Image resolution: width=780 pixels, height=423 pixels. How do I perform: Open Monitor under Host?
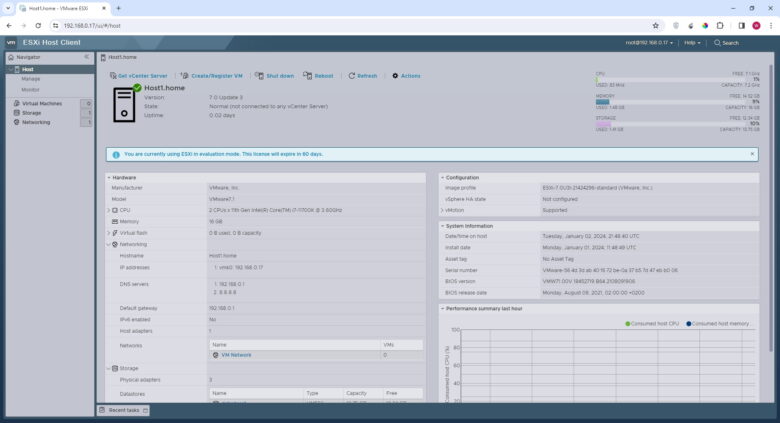[30, 90]
